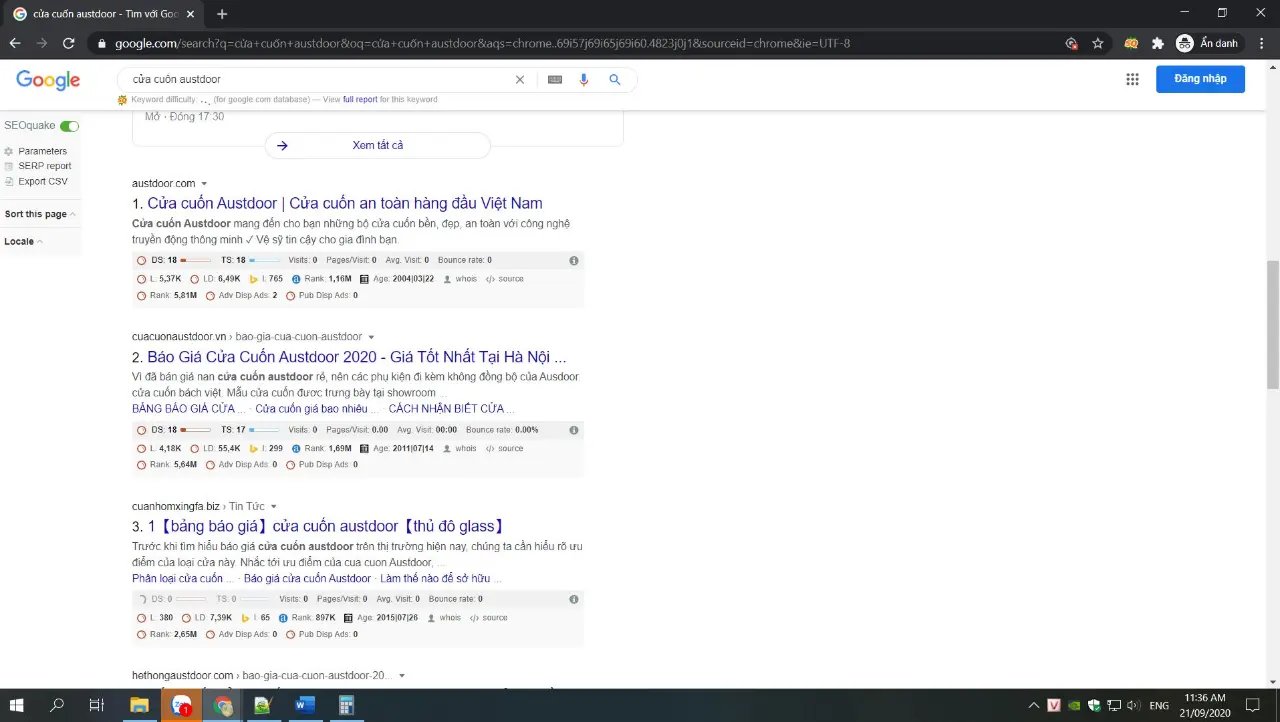1280x722 pixels.
Task: Show info icon for cuanhomxingfa.biz SEOquake bar
Action: click(574, 599)
